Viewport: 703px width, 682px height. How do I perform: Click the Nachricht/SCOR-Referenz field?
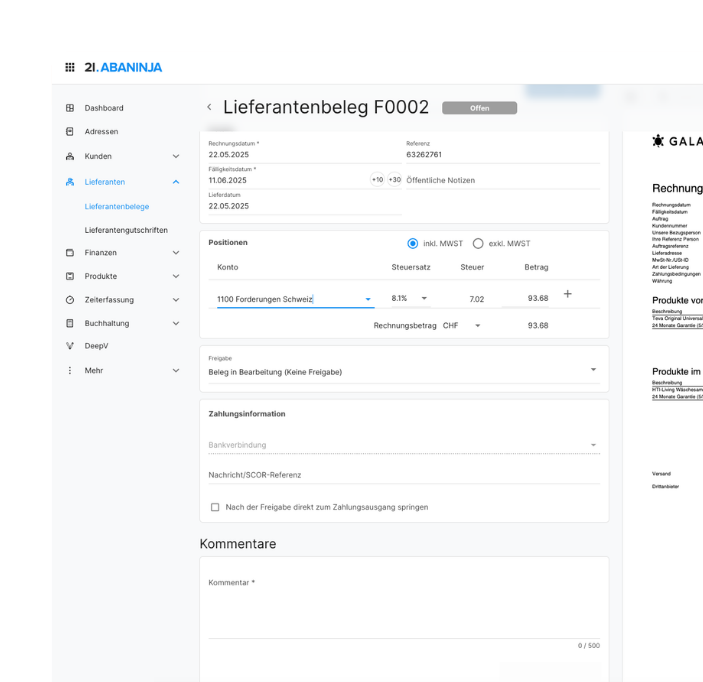pos(404,475)
